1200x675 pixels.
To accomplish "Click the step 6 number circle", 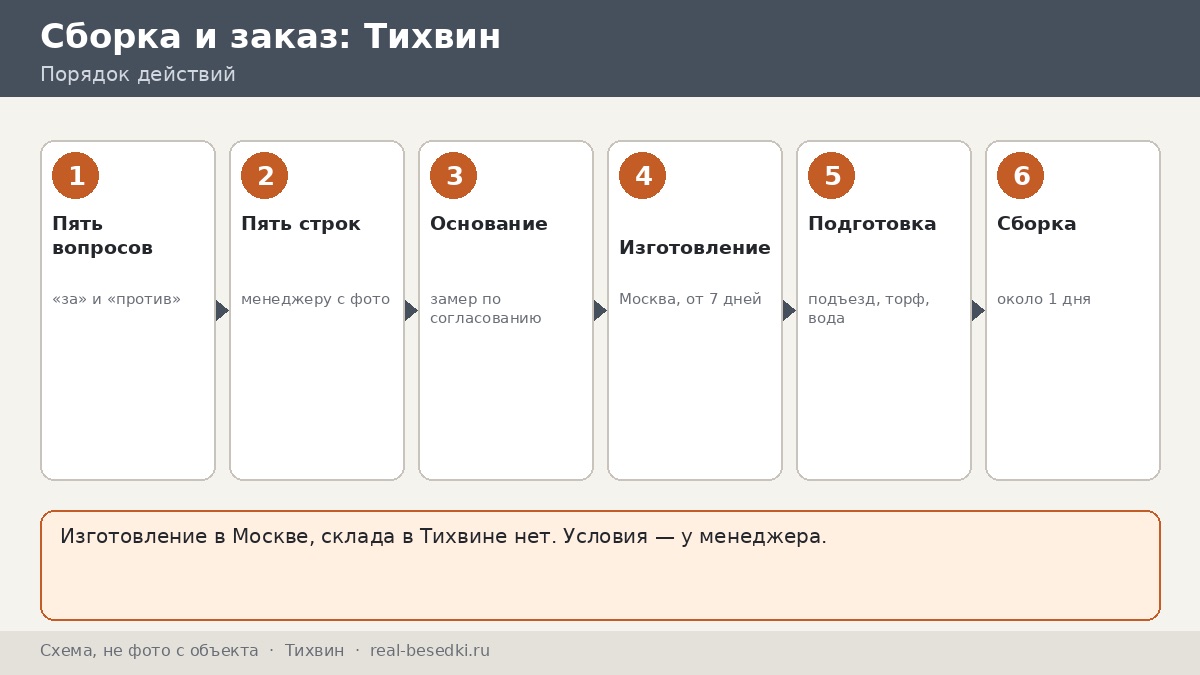I will point(1020,176).
